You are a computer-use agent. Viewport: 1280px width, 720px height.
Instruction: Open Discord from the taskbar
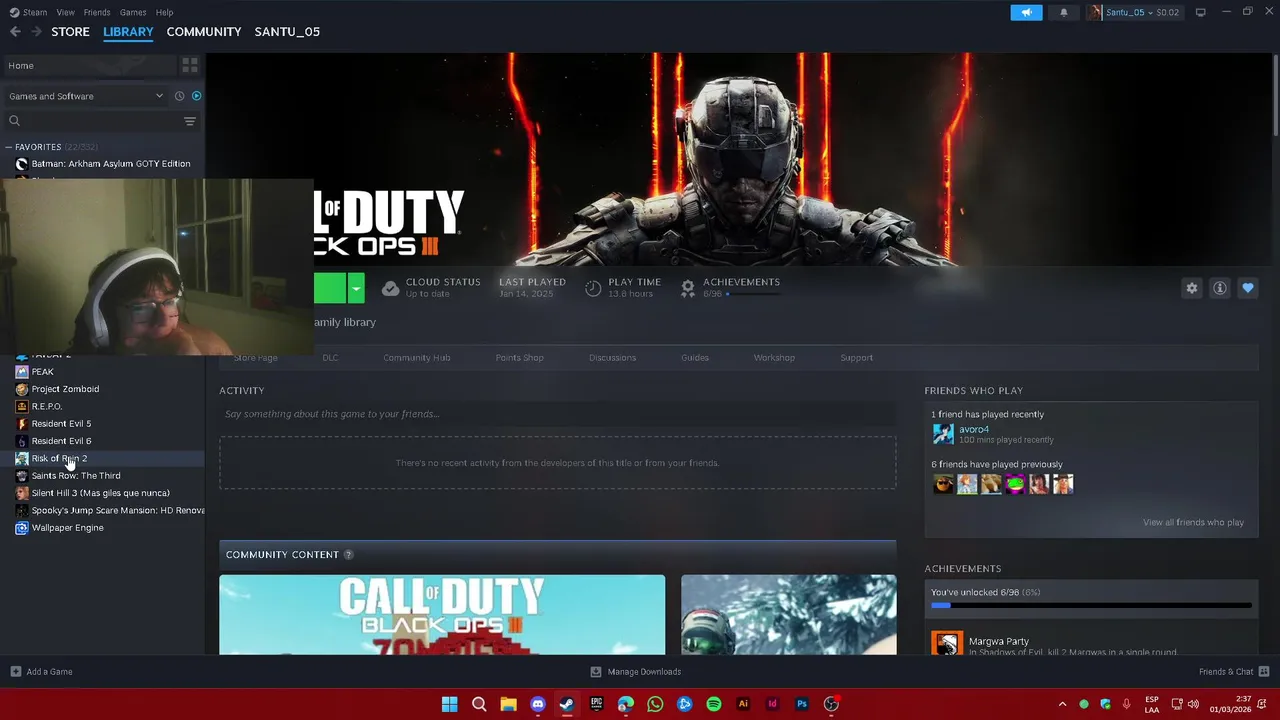538,704
